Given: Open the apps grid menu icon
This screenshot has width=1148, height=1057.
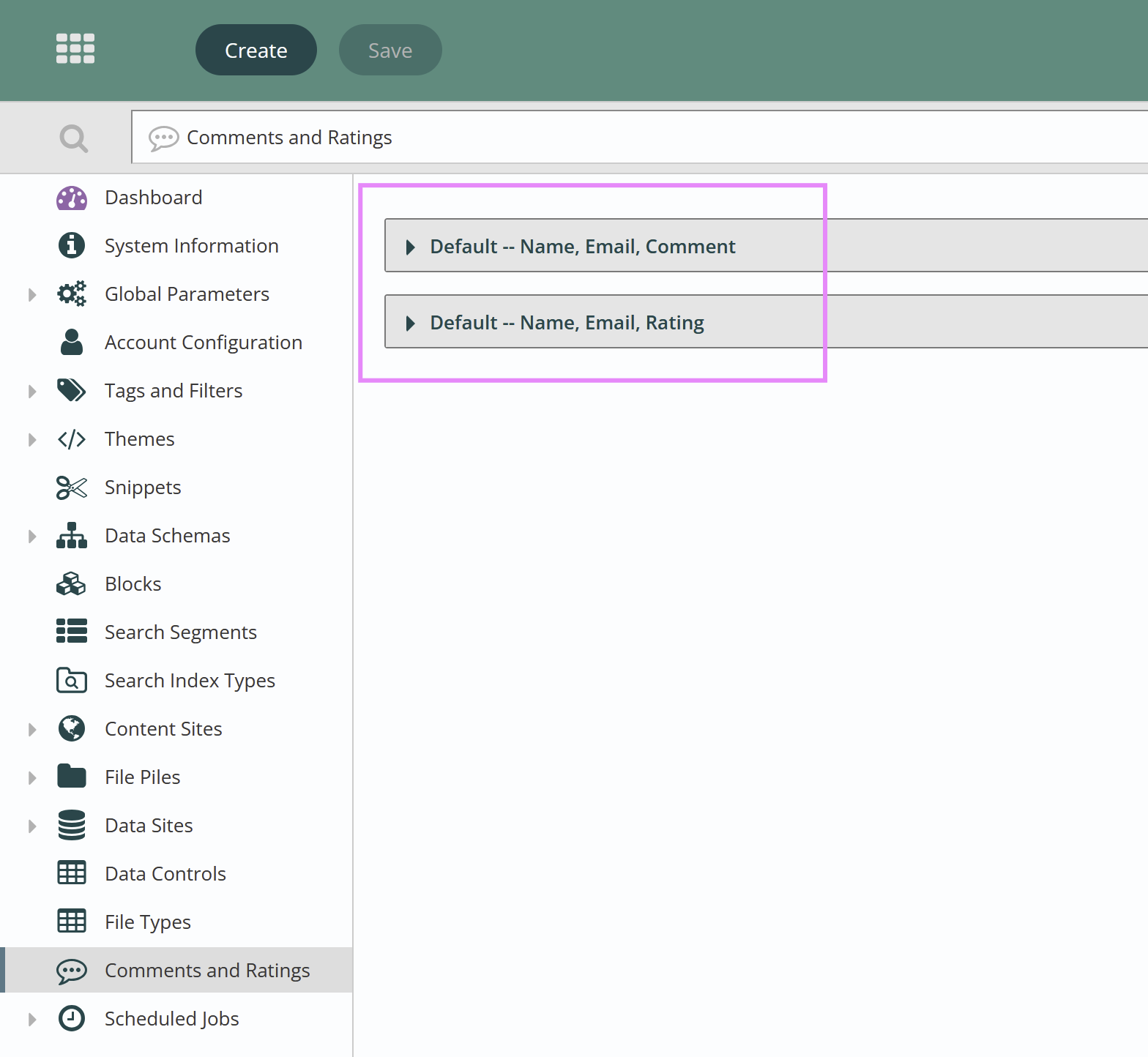Looking at the screenshot, I should pos(75,49).
